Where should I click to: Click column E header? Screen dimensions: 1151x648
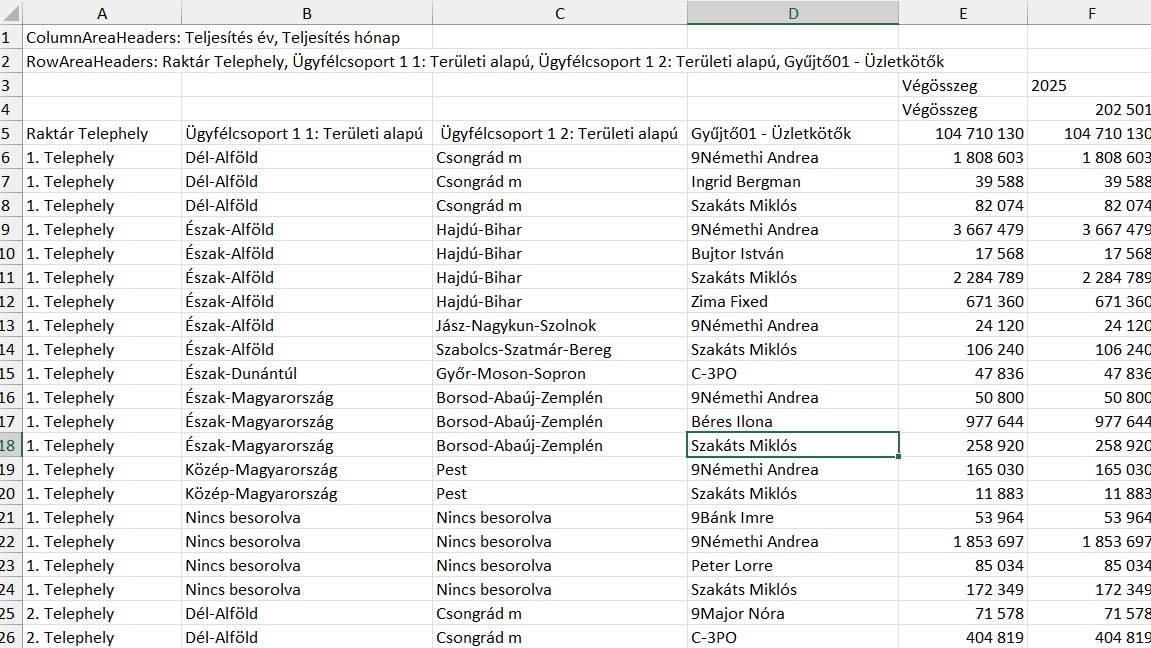tap(962, 13)
